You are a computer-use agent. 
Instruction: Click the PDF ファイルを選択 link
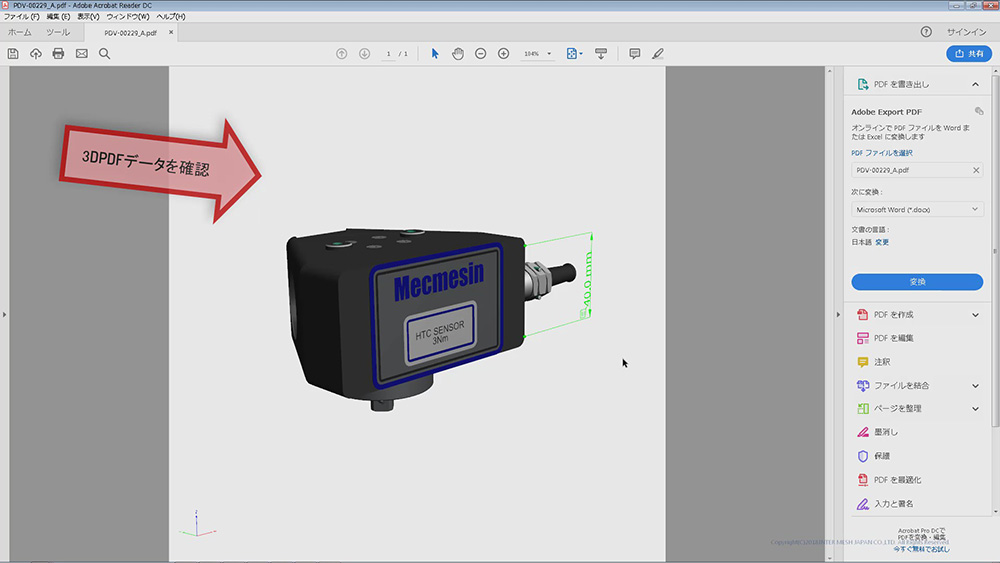882,153
